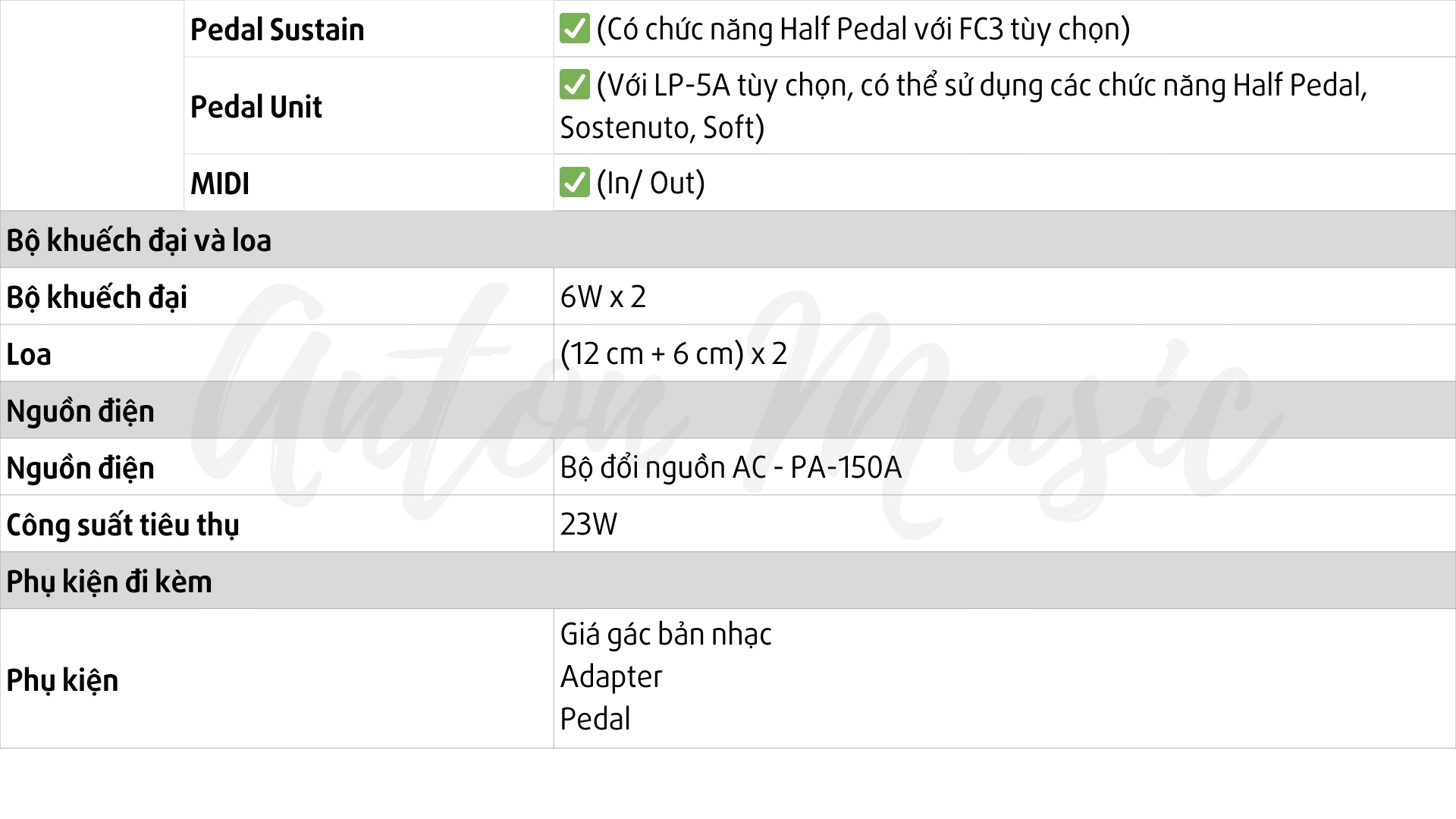
Task: Click the "Sostenuto, Soft)" text in Pedal Unit
Action: (661, 127)
